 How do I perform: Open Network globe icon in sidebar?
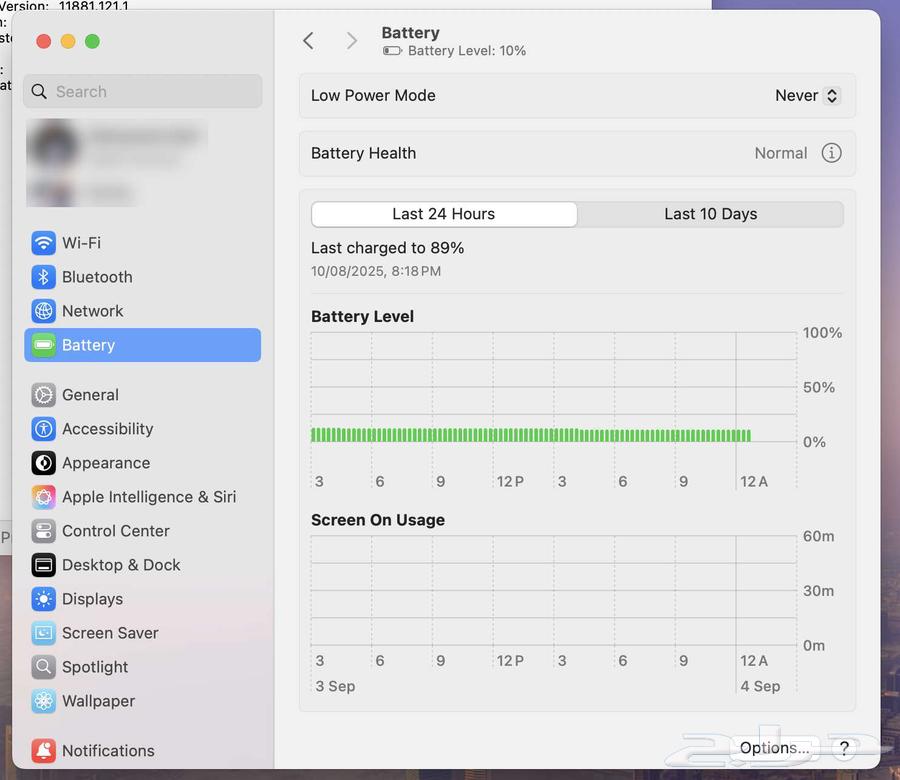[43, 311]
